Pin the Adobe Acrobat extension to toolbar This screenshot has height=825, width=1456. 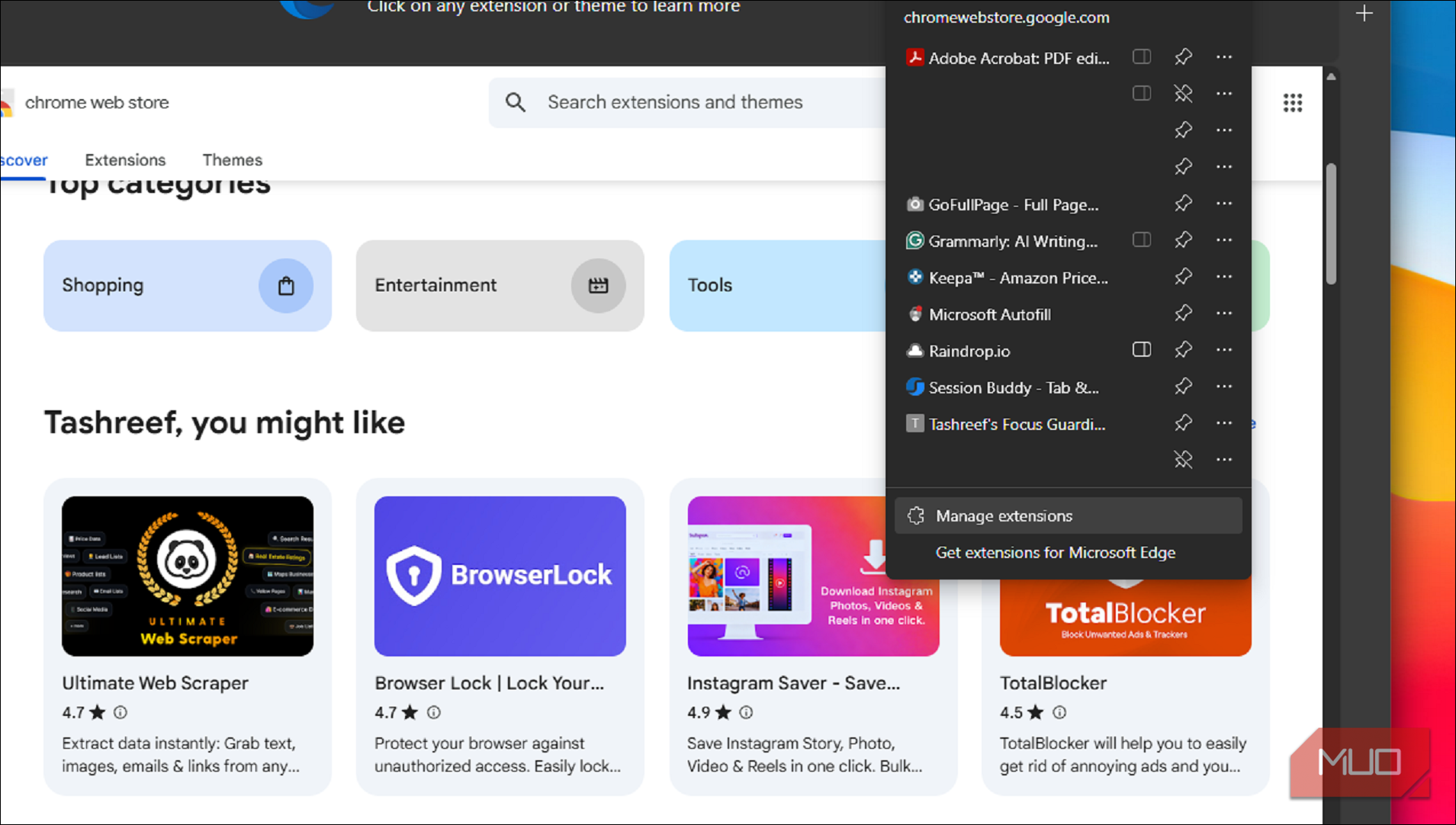pos(1183,57)
